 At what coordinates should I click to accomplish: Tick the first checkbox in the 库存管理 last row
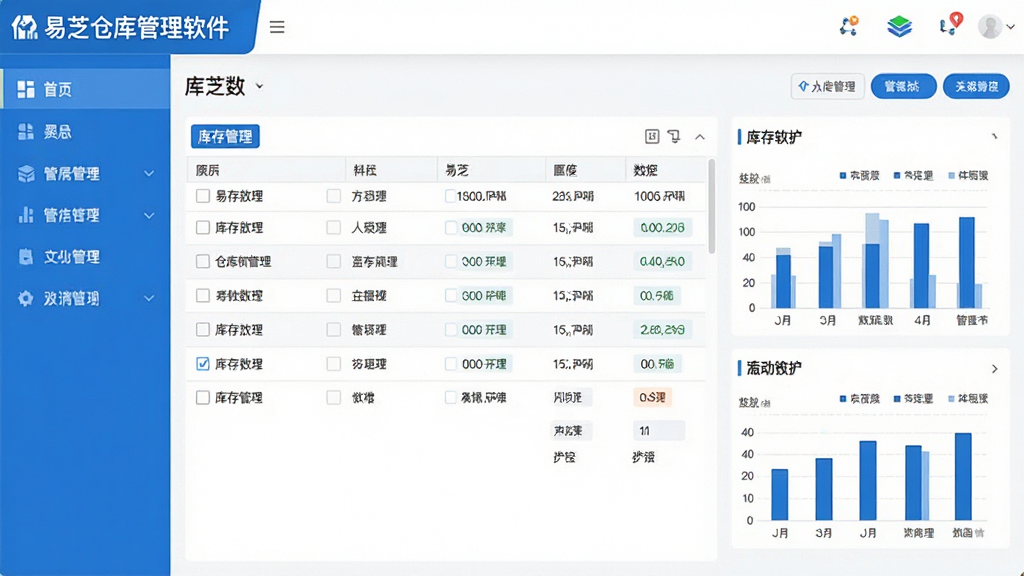202,397
